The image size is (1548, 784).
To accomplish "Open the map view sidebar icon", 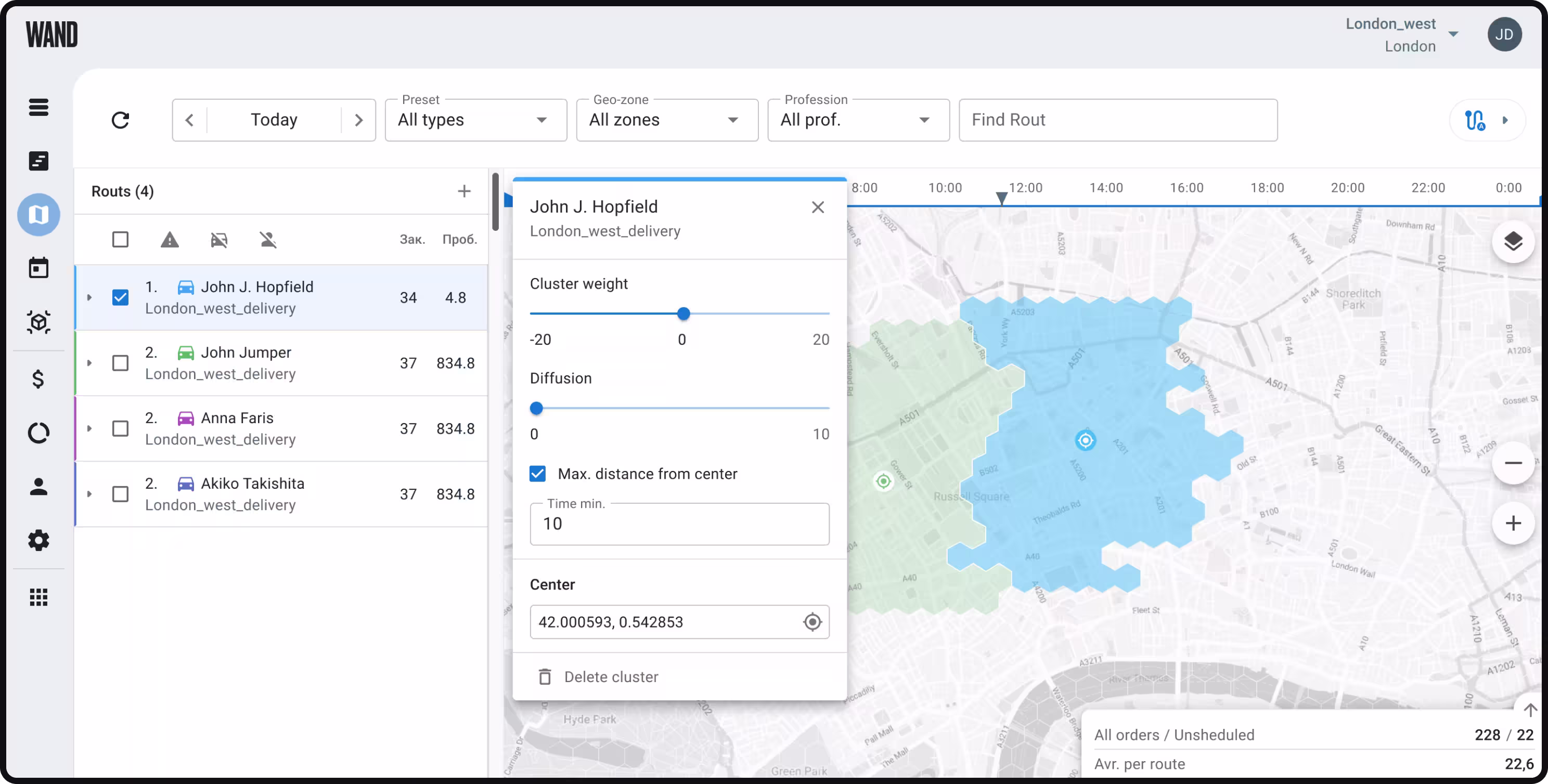I will (x=38, y=215).
